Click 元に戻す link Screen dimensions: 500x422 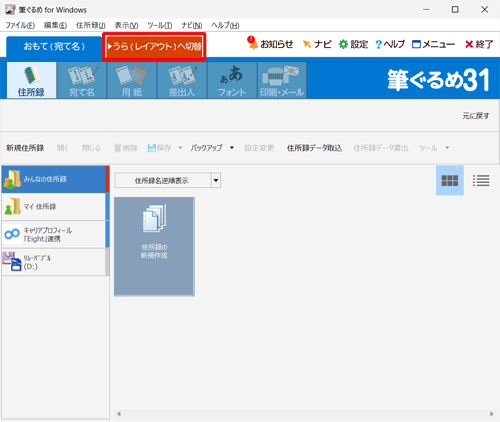point(476,116)
